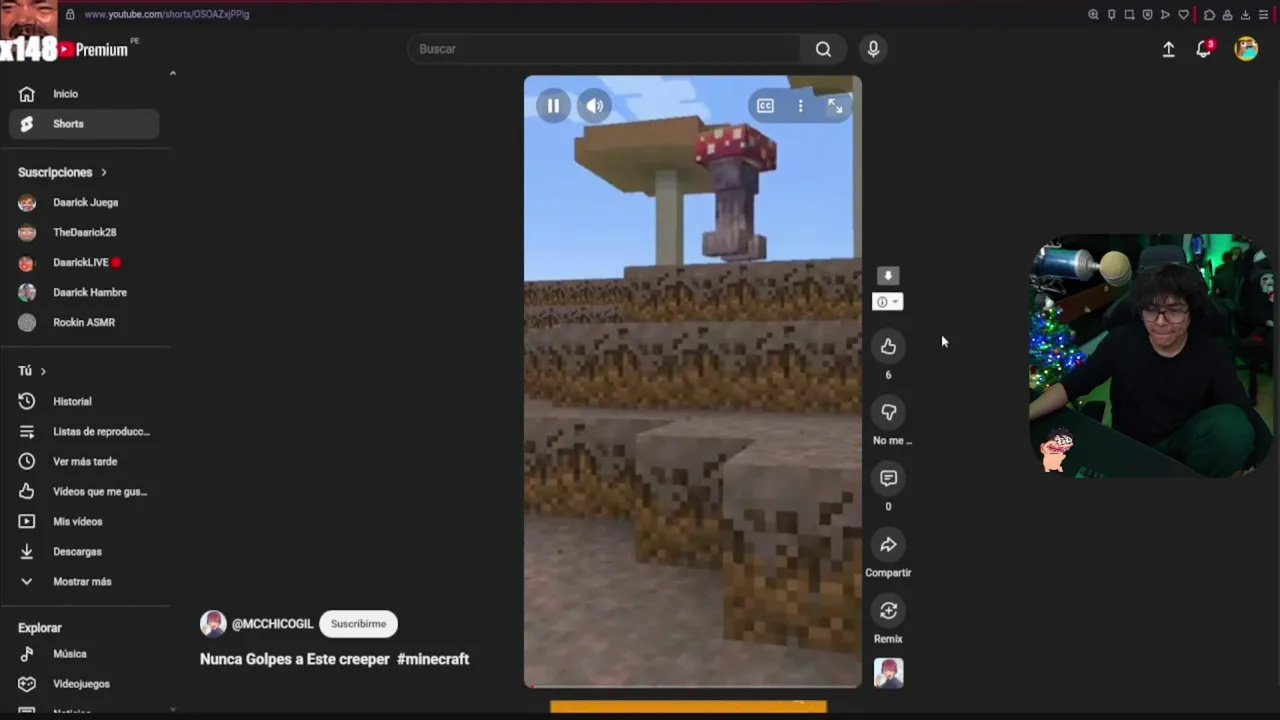Open browser downloads icon

tap(1245, 14)
